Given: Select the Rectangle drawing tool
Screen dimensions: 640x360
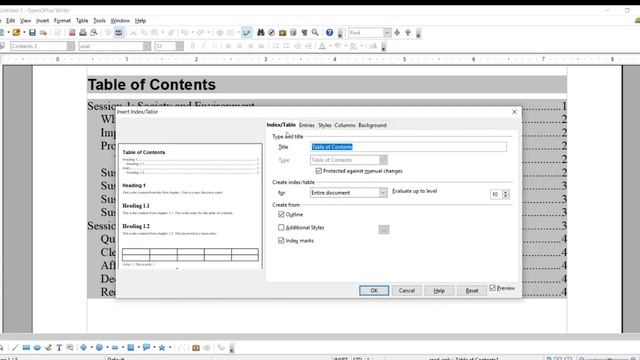Looking at the screenshot, I should (x=26, y=348).
